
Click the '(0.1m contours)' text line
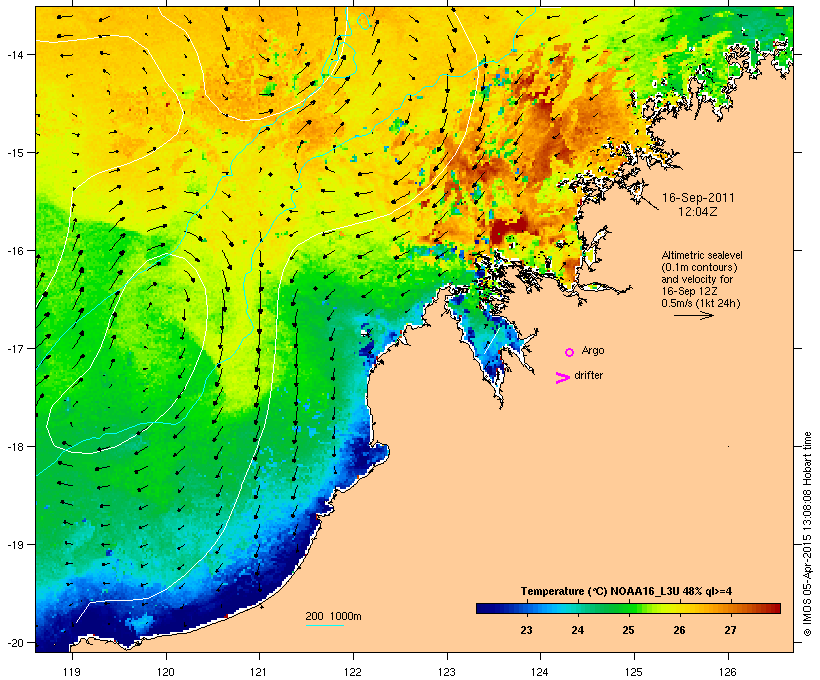click(699, 267)
